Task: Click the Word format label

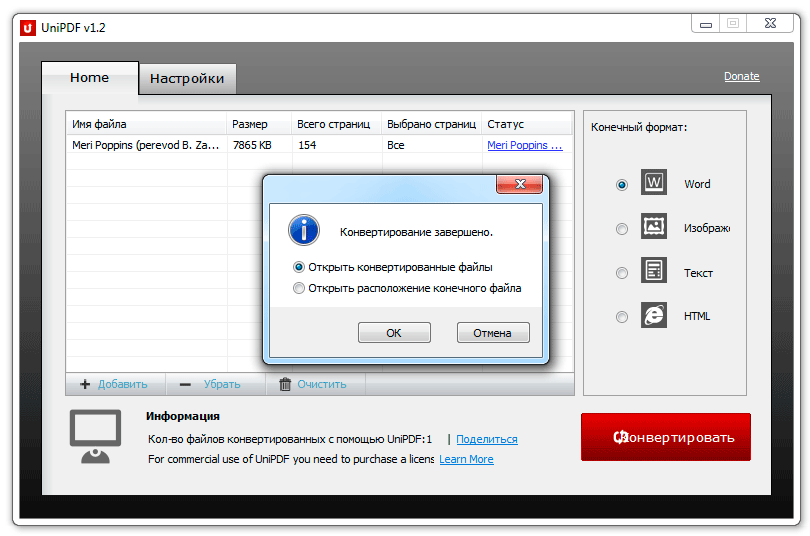Action: tap(697, 184)
